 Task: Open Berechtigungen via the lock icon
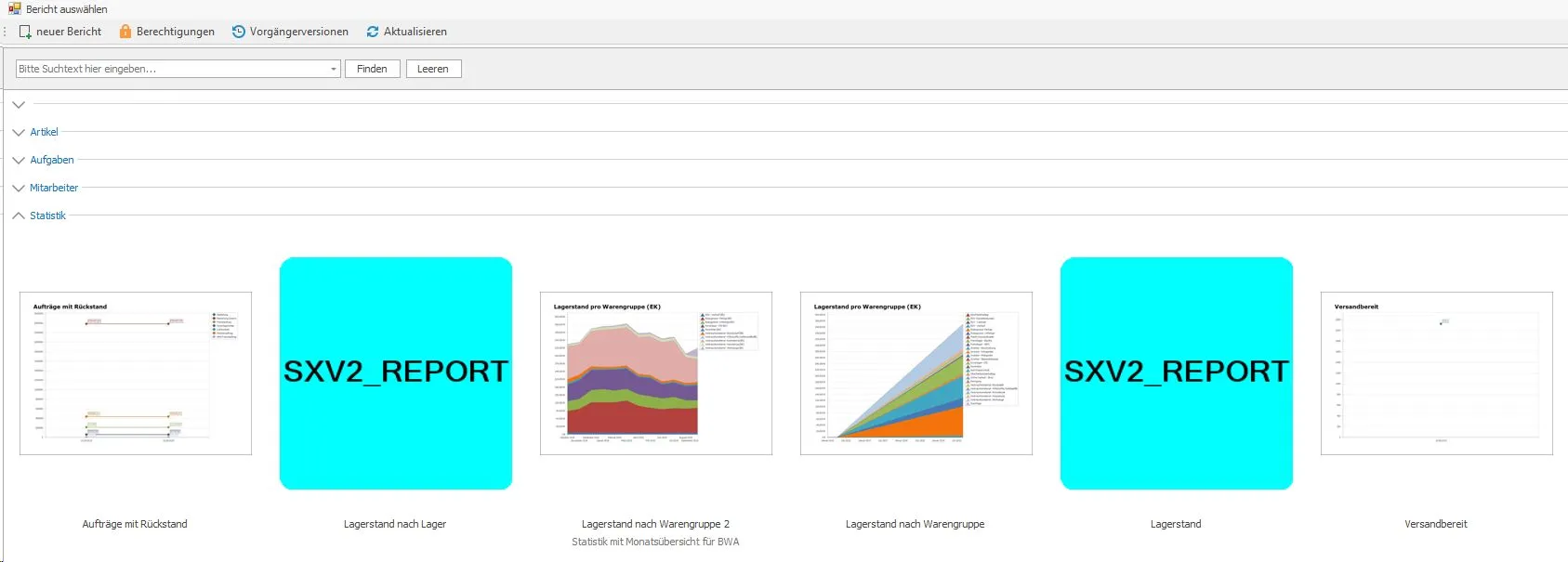[125, 32]
